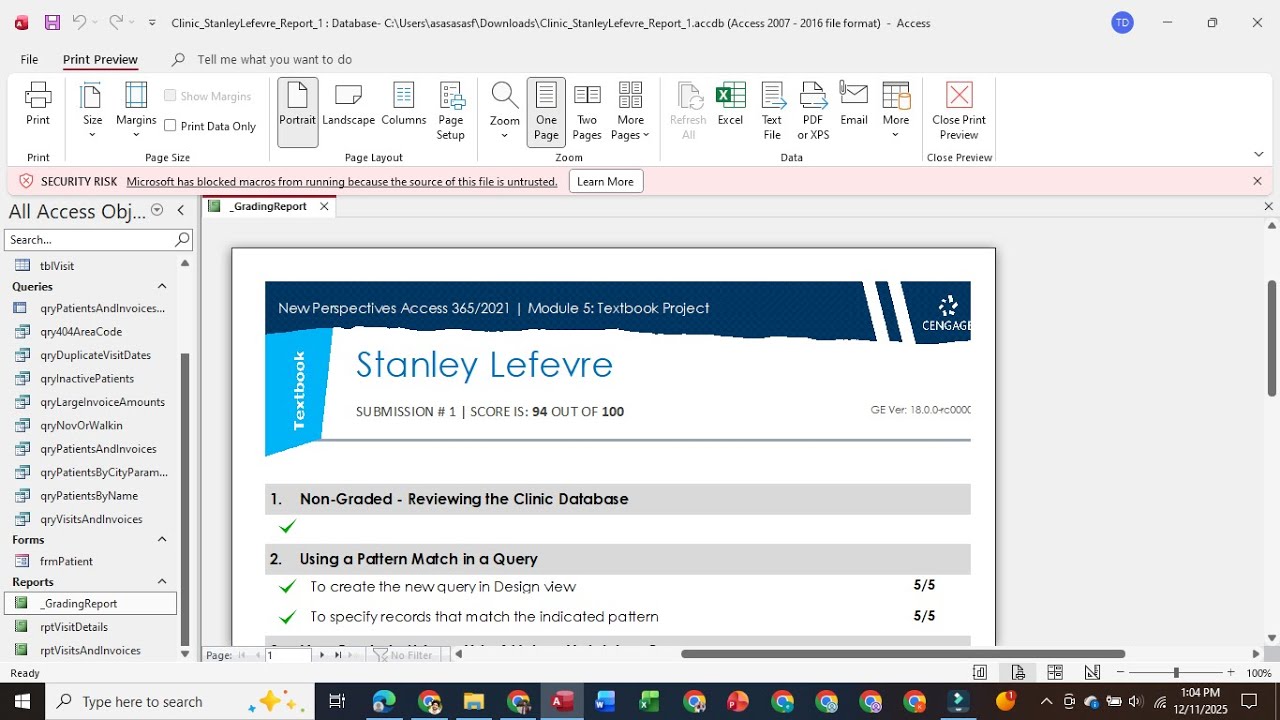
Task: Open Excel from the taskbar
Action: [x=649, y=701]
